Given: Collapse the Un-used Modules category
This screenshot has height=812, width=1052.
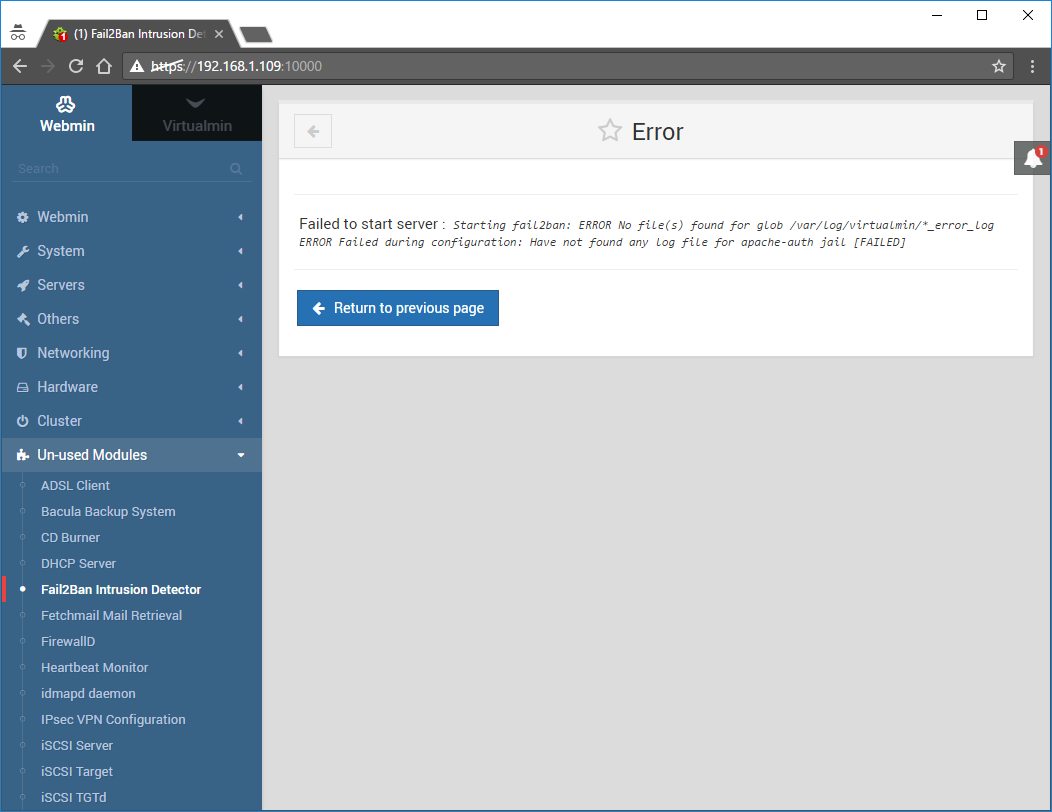Looking at the screenshot, I should [132, 455].
